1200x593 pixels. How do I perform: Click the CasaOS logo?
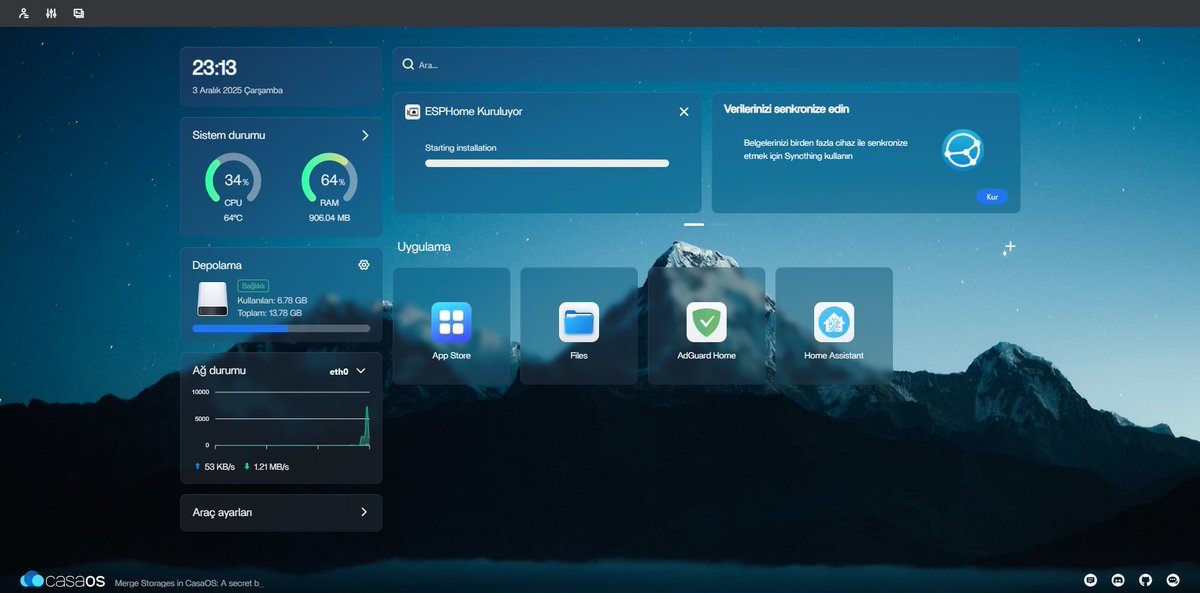pos(62,580)
